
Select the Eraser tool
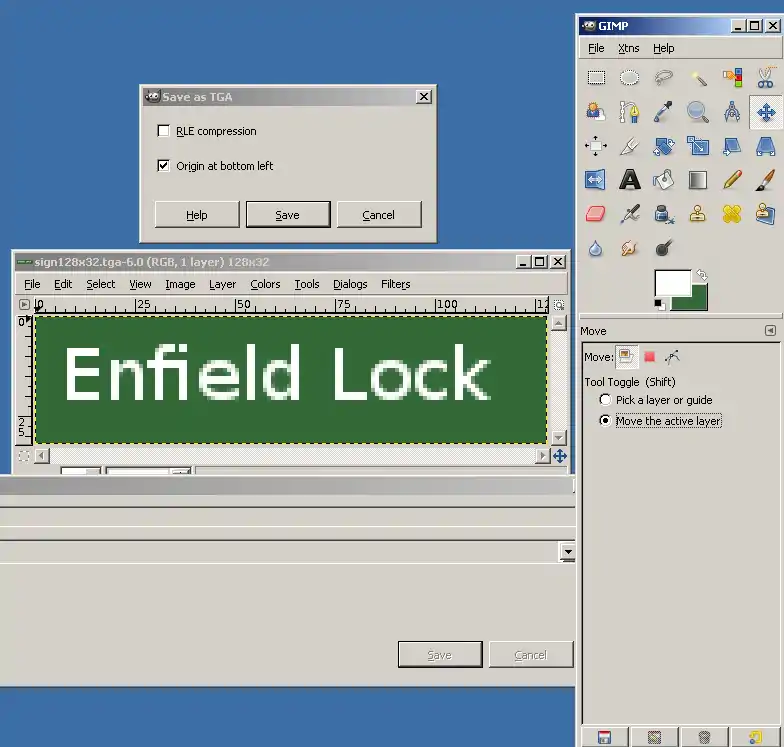[x=596, y=213]
